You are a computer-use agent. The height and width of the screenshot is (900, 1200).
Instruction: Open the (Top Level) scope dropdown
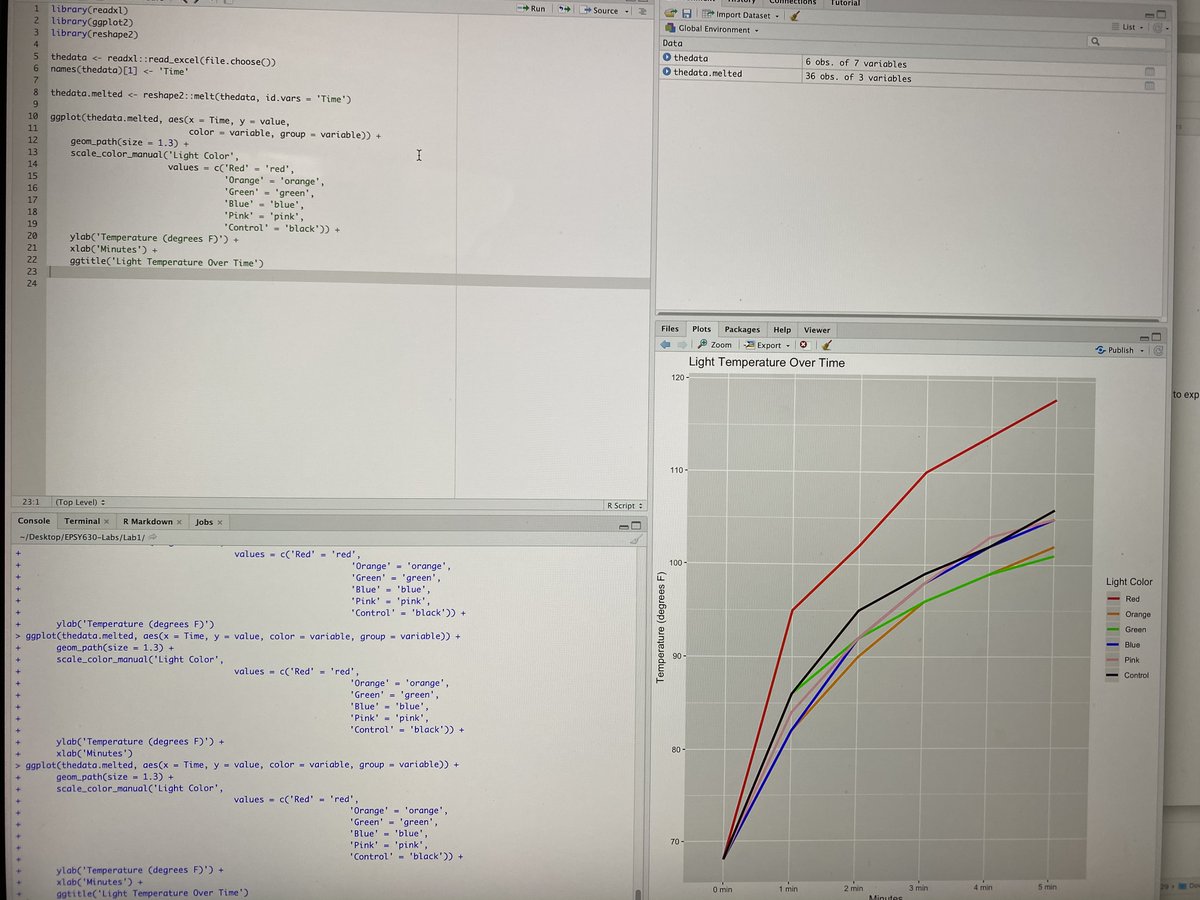81,501
